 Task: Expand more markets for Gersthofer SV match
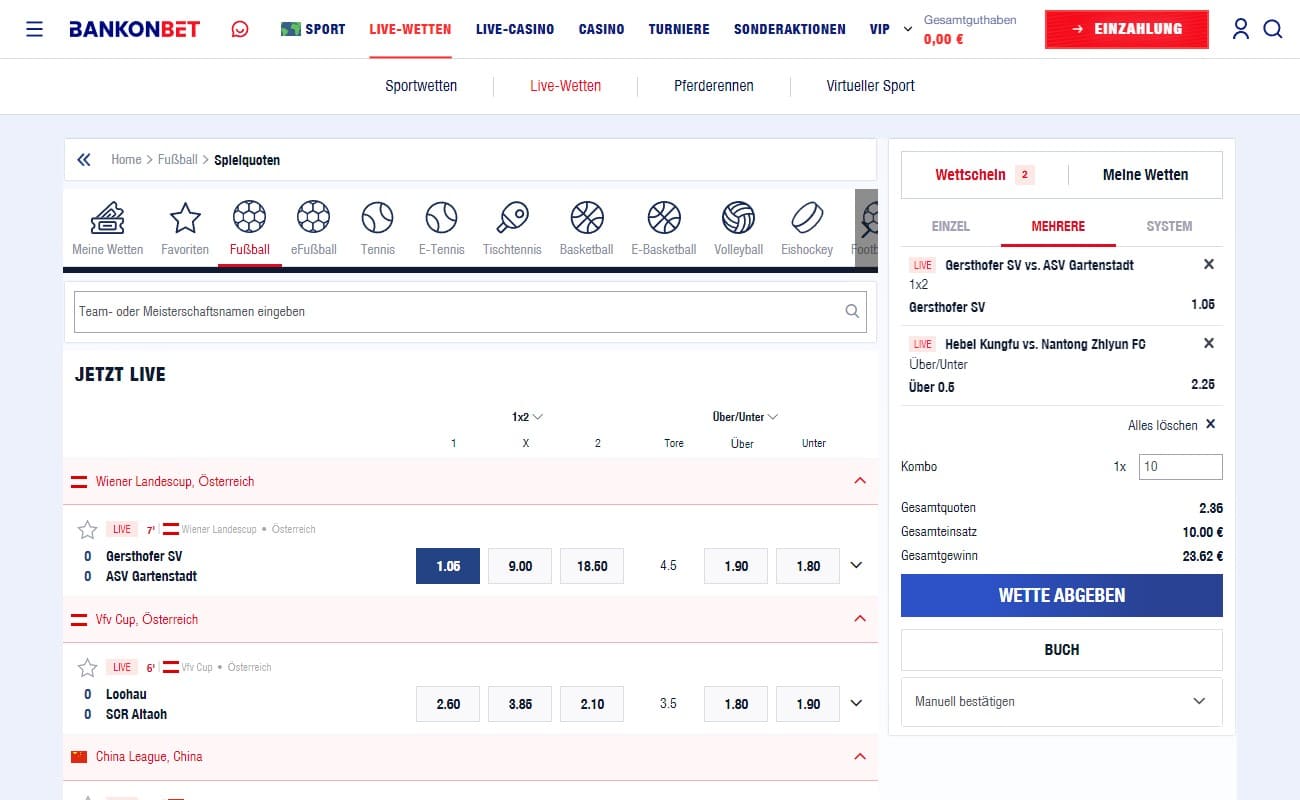point(856,565)
